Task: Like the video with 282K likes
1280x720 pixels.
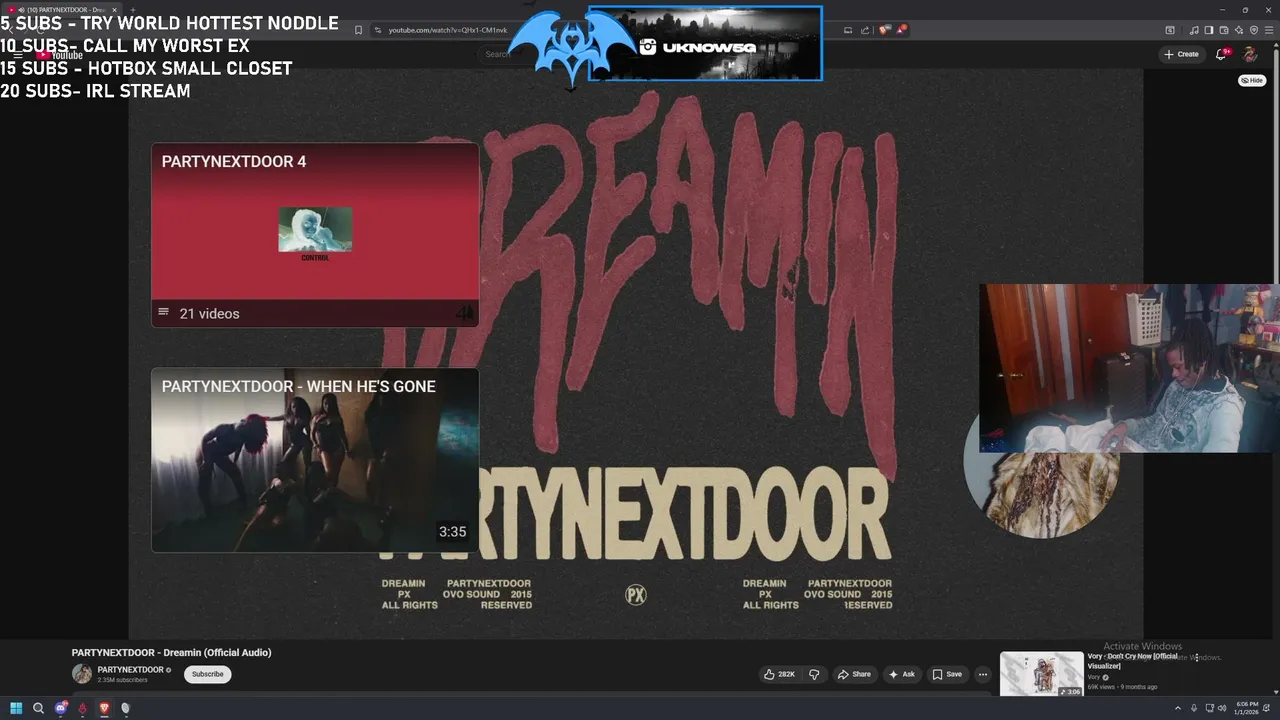Action: (x=779, y=674)
